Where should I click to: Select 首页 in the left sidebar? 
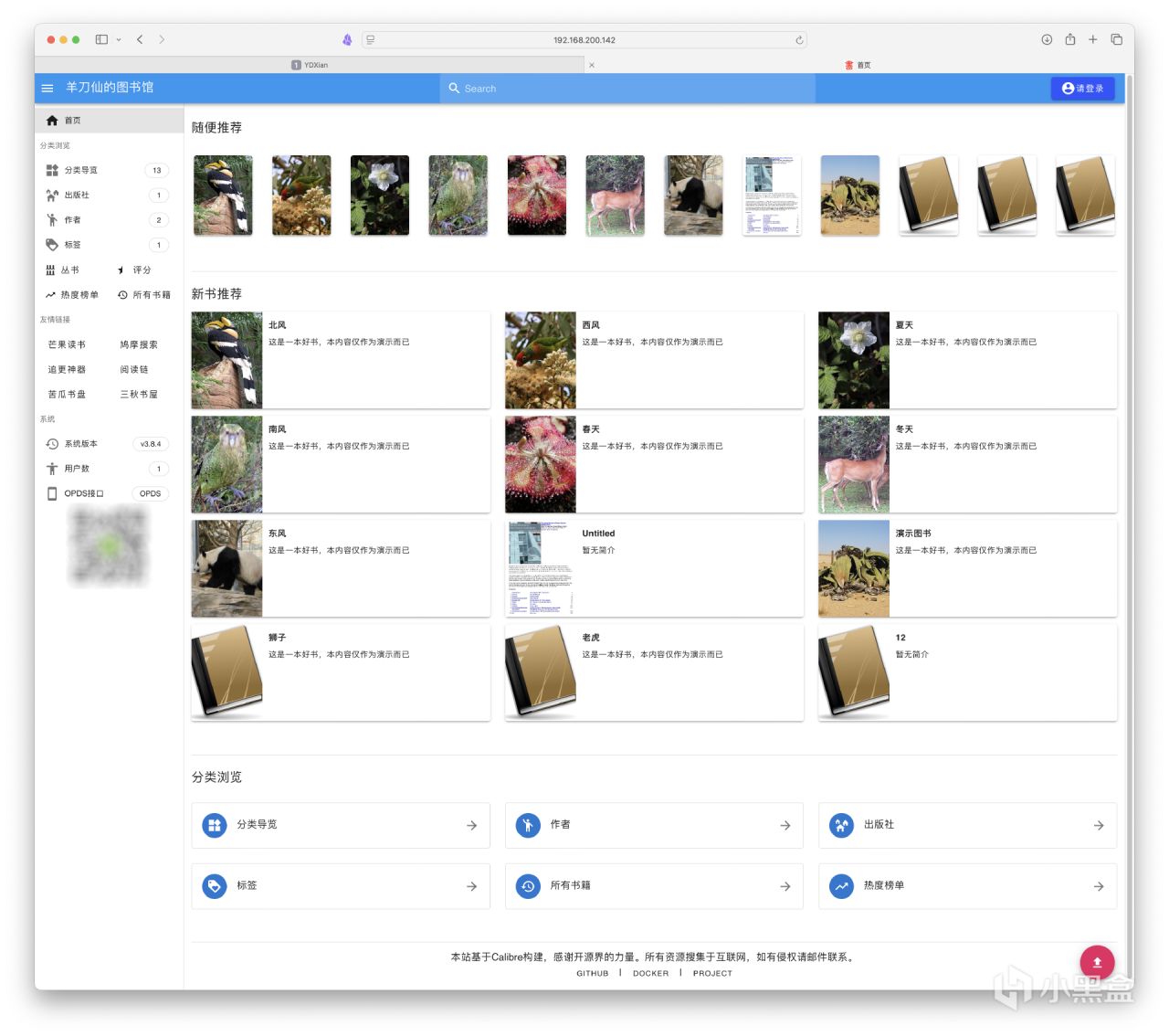click(110, 121)
